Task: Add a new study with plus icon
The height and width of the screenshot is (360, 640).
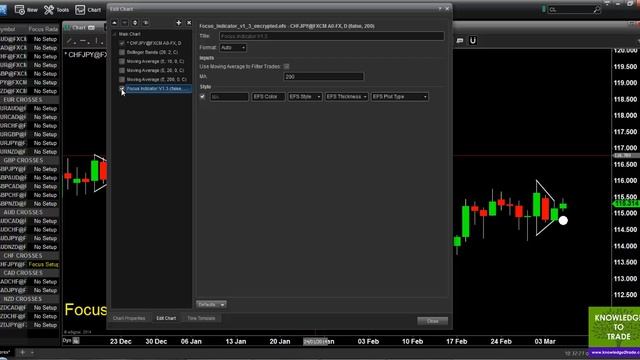Action: point(178,23)
